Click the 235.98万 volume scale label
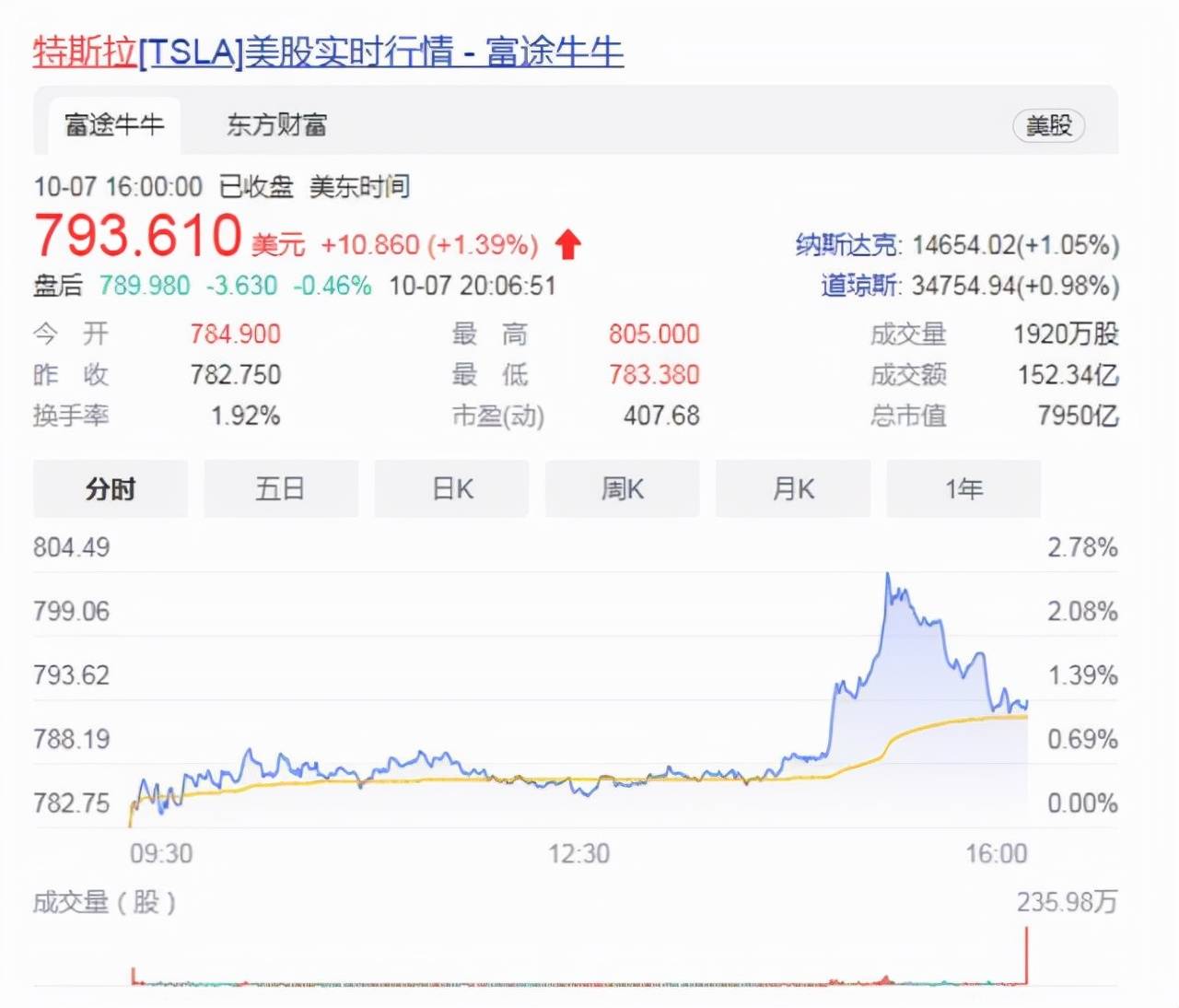The width and height of the screenshot is (1179, 1008). [x=1067, y=901]
